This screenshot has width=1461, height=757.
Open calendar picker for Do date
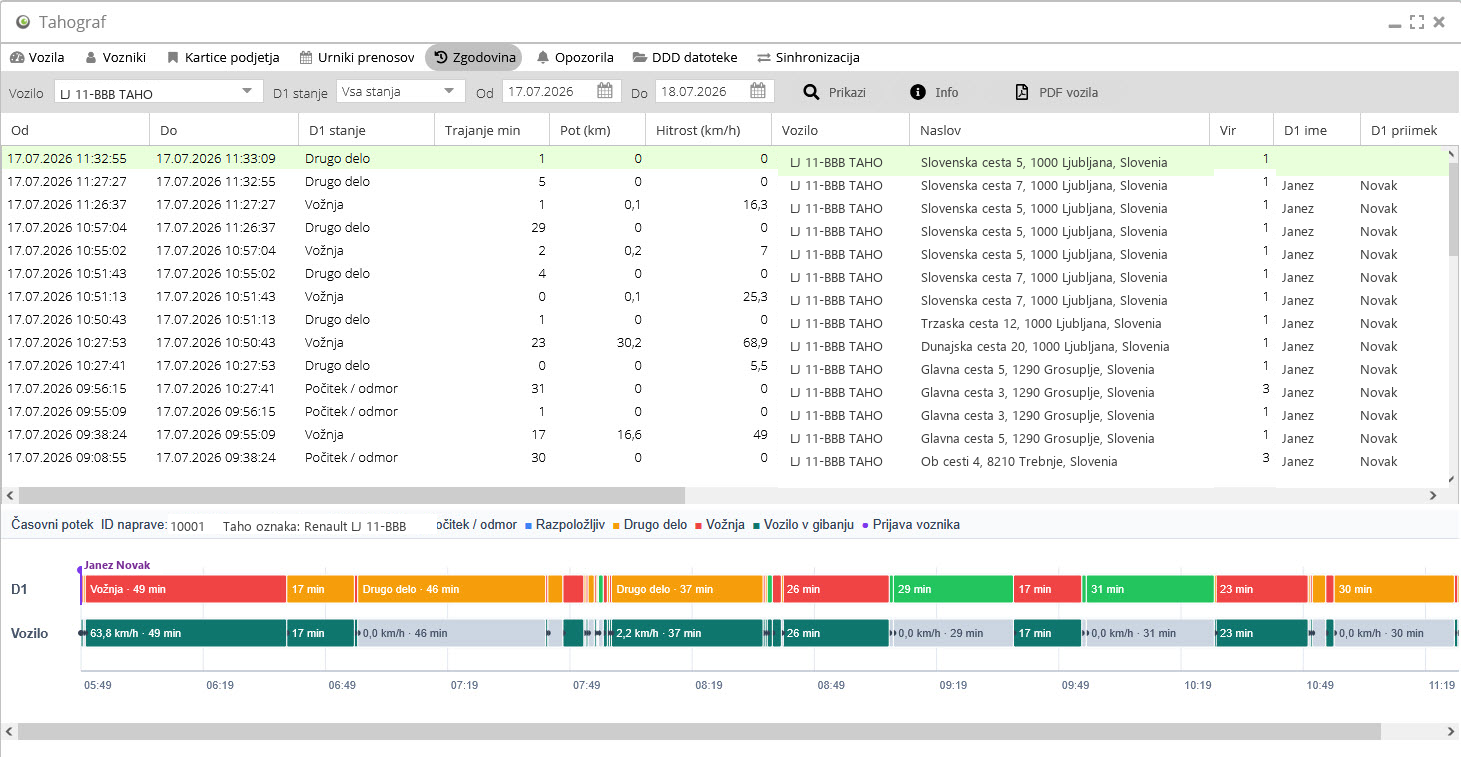[758, 91]
